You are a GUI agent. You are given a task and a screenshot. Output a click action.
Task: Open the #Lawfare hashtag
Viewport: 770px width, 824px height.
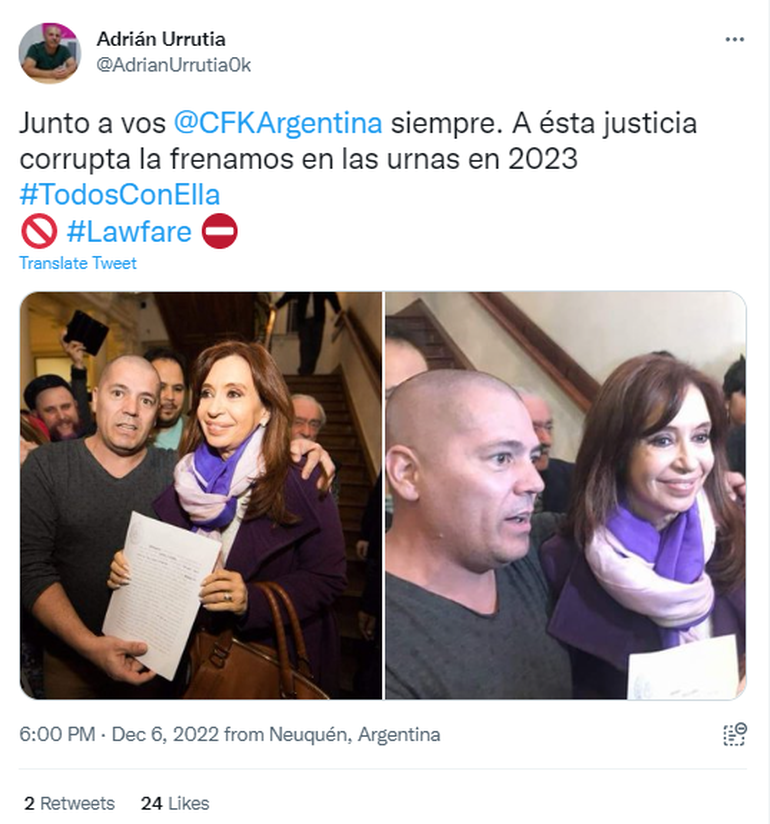129,231
